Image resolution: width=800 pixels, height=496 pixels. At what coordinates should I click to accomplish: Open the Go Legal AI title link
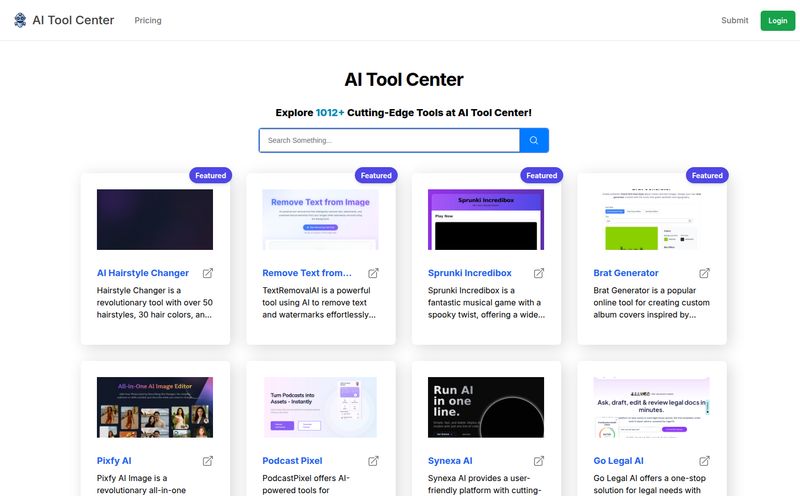click(x=618, y=461)
